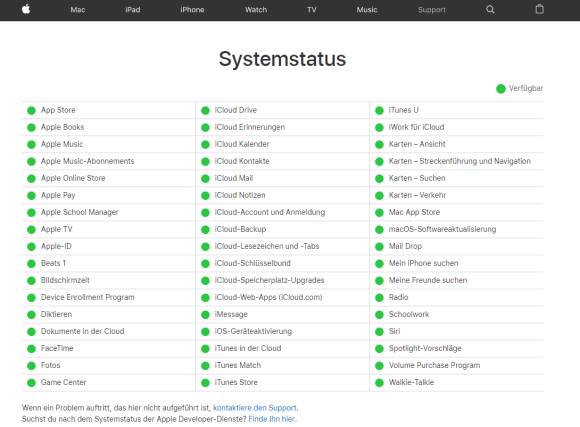Select the 'Apple School Manager' entry
Image resolution: width=580 pixels, height=427 pixels.
pyautogui.click(x=80, y=212)
